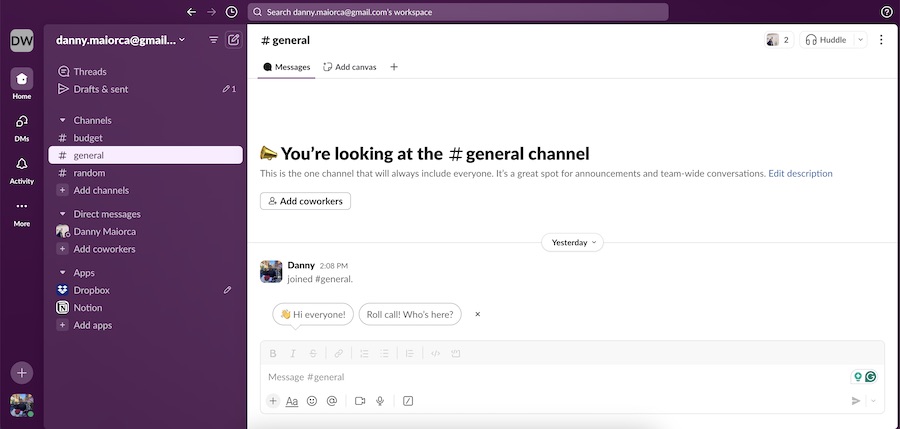The image size is (900, 429).
Task: Open the # general channel title
Action: [285, 40]
